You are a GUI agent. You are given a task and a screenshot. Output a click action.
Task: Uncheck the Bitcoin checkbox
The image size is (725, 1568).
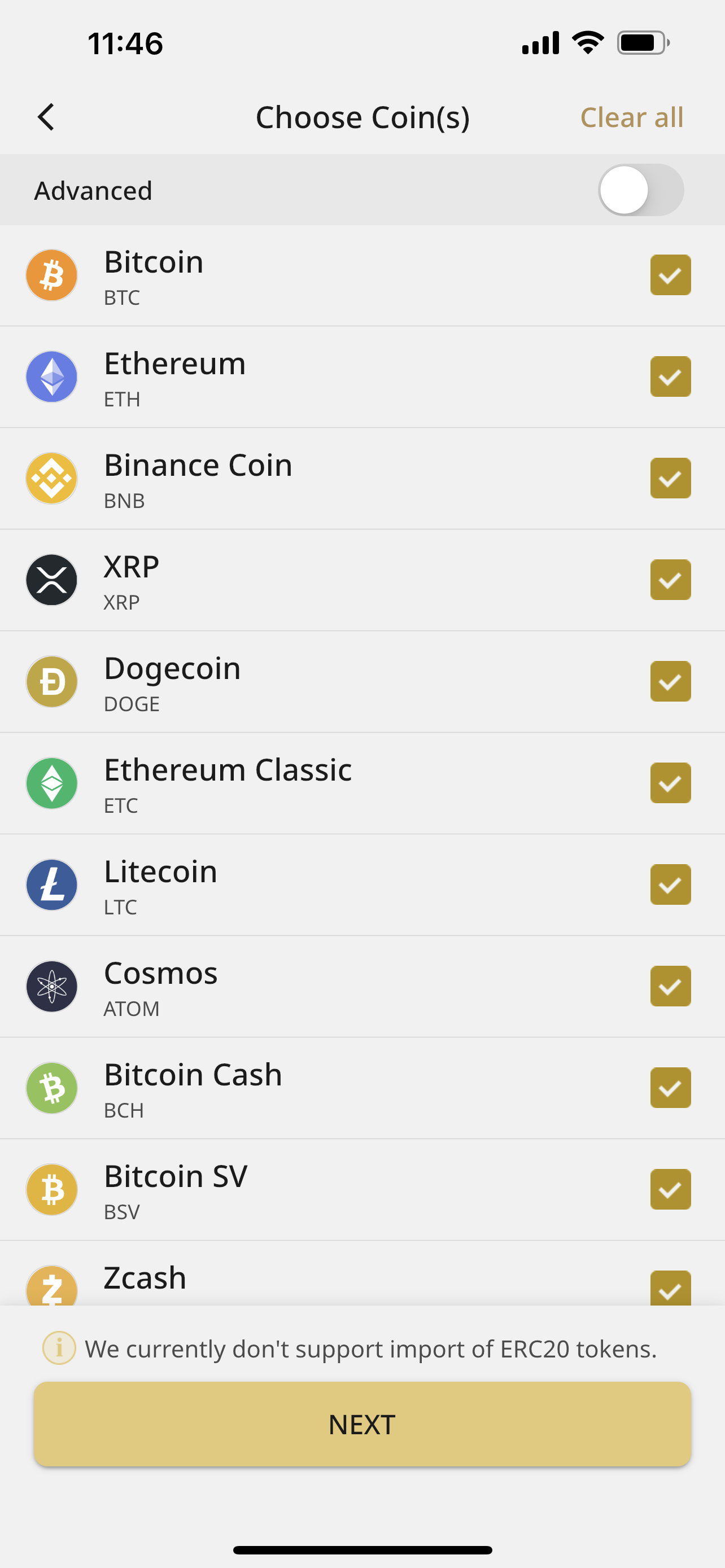(670, 275)
